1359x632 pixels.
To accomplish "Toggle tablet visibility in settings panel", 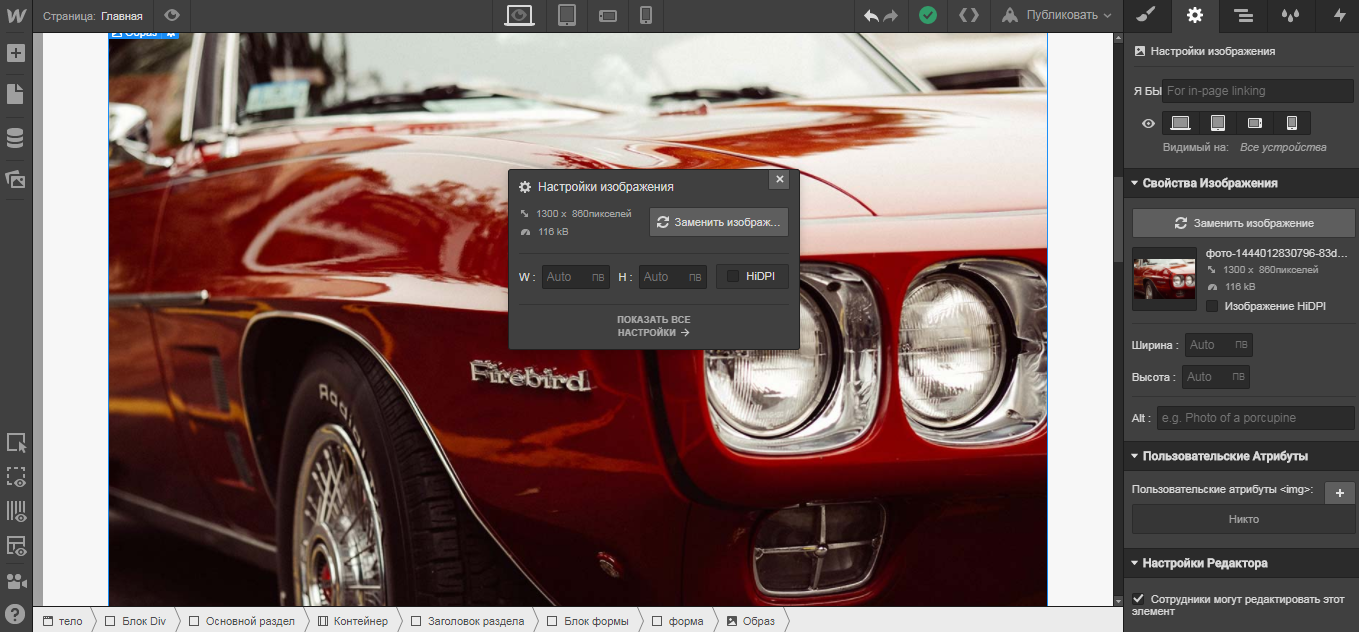I will [1218, 123].
